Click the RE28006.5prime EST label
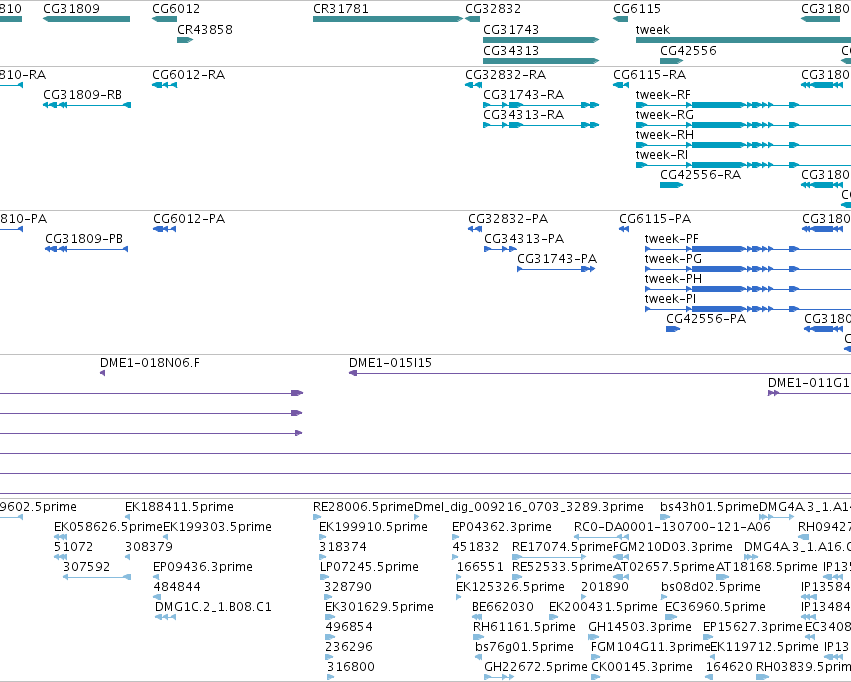This screenshot has width=851, height=682. 363,507
